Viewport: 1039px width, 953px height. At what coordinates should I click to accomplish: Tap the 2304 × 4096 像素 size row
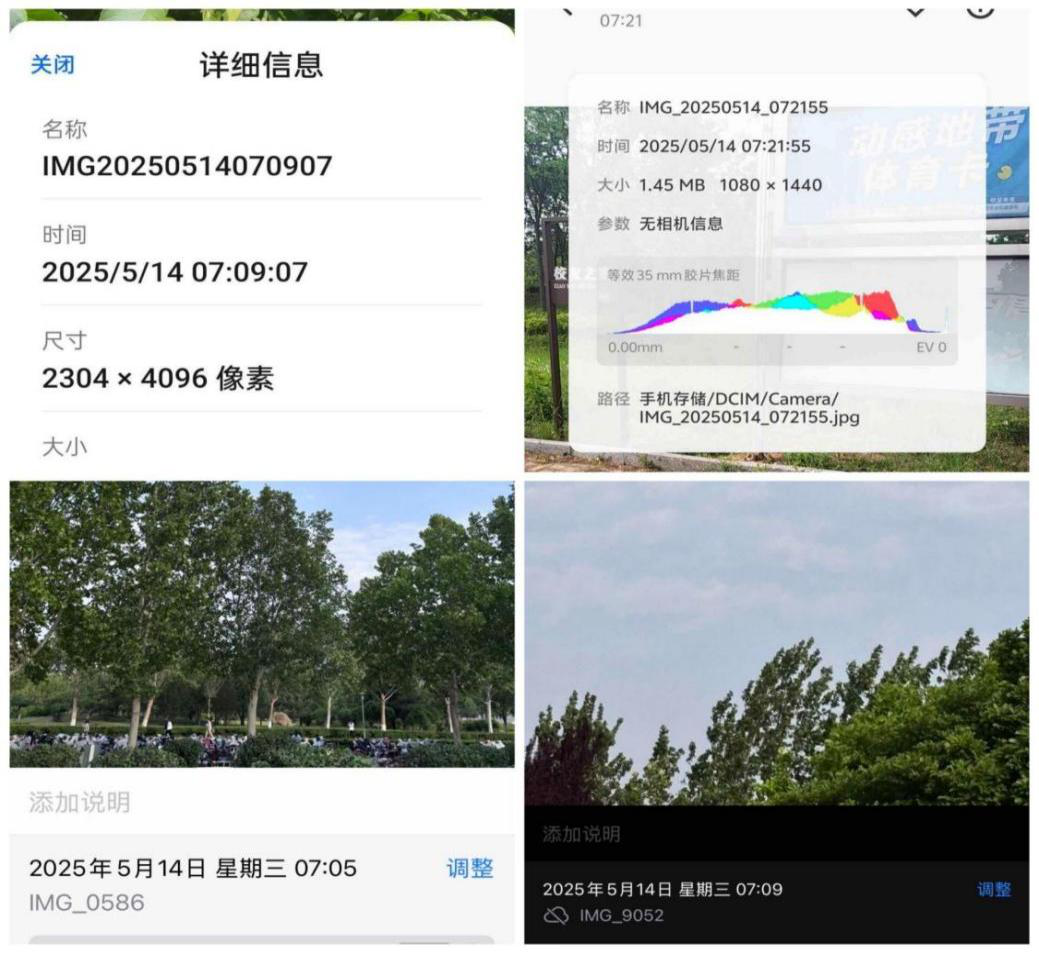click(158, 378)
